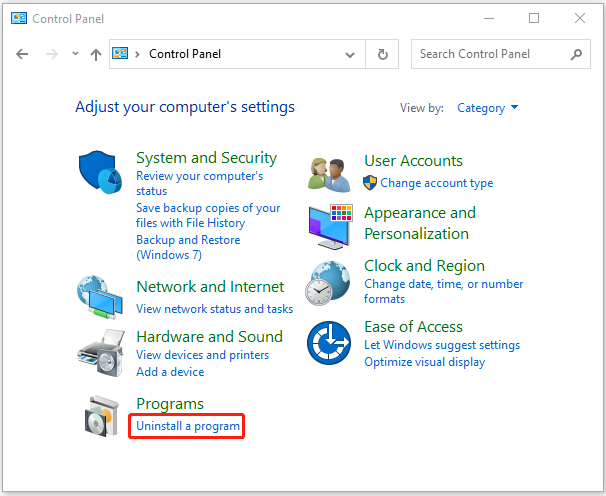This screenshot has width=606, height=496.
Task: Open View network status and tasks
Action: tap(214, 309)
